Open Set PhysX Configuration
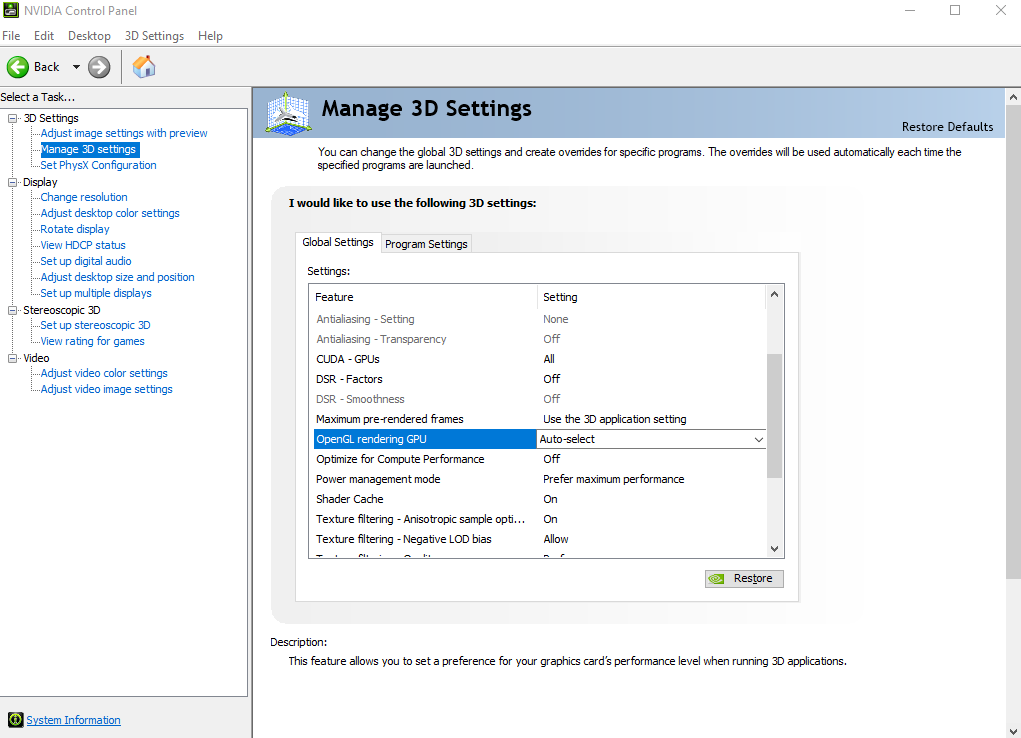This screenshot has width=1021, height=738. click(98, 165)
